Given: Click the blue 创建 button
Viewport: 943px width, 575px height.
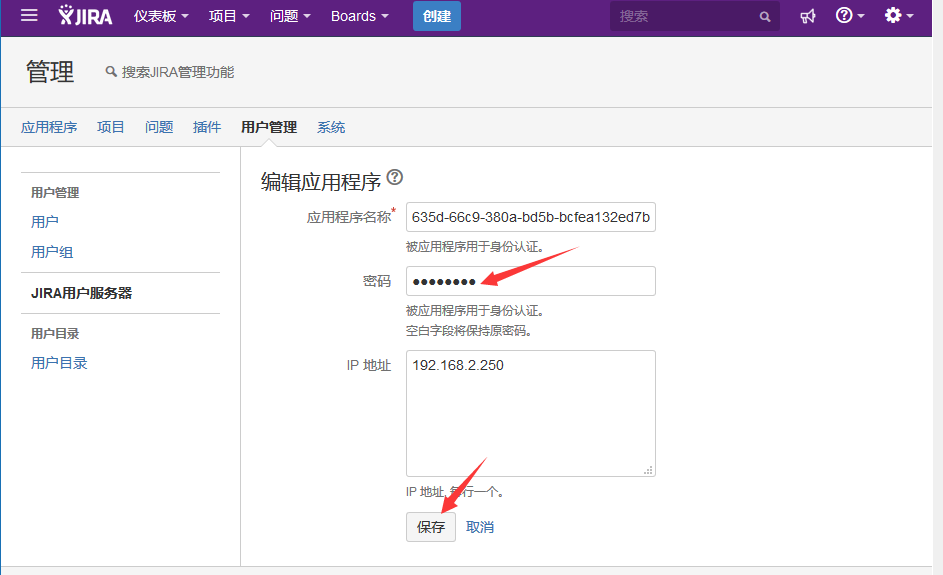Looking at the screenshot, I should 437,16.
